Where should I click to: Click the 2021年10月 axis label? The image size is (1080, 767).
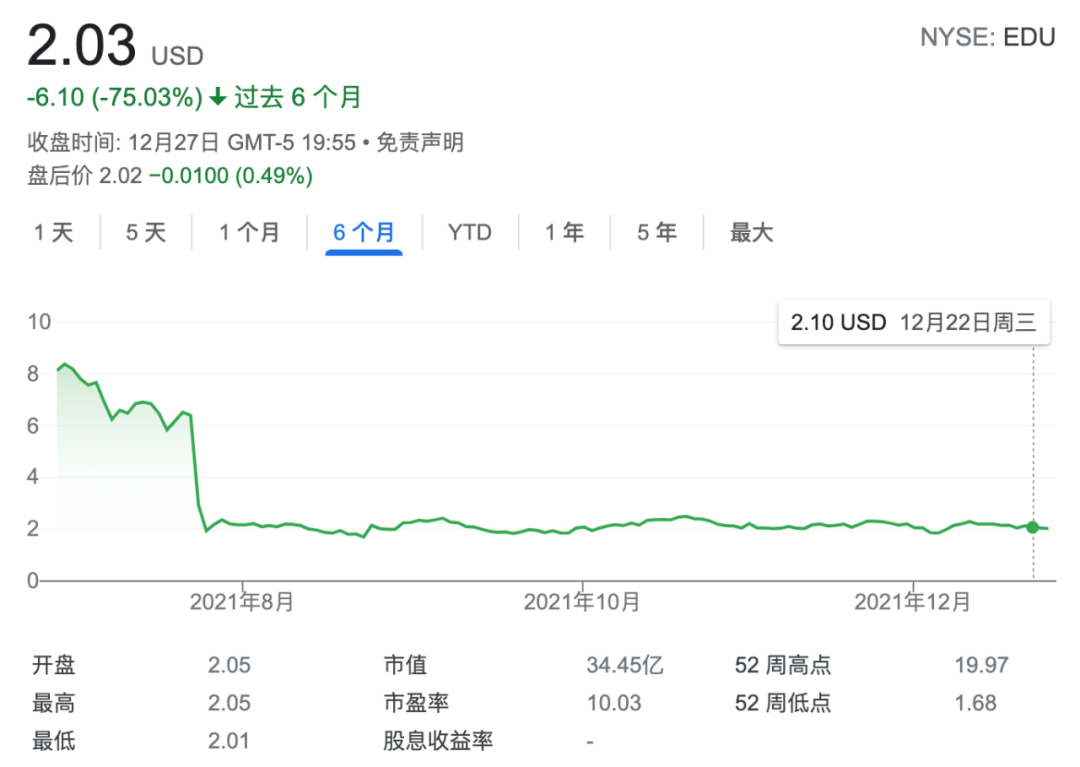(582, 602)
